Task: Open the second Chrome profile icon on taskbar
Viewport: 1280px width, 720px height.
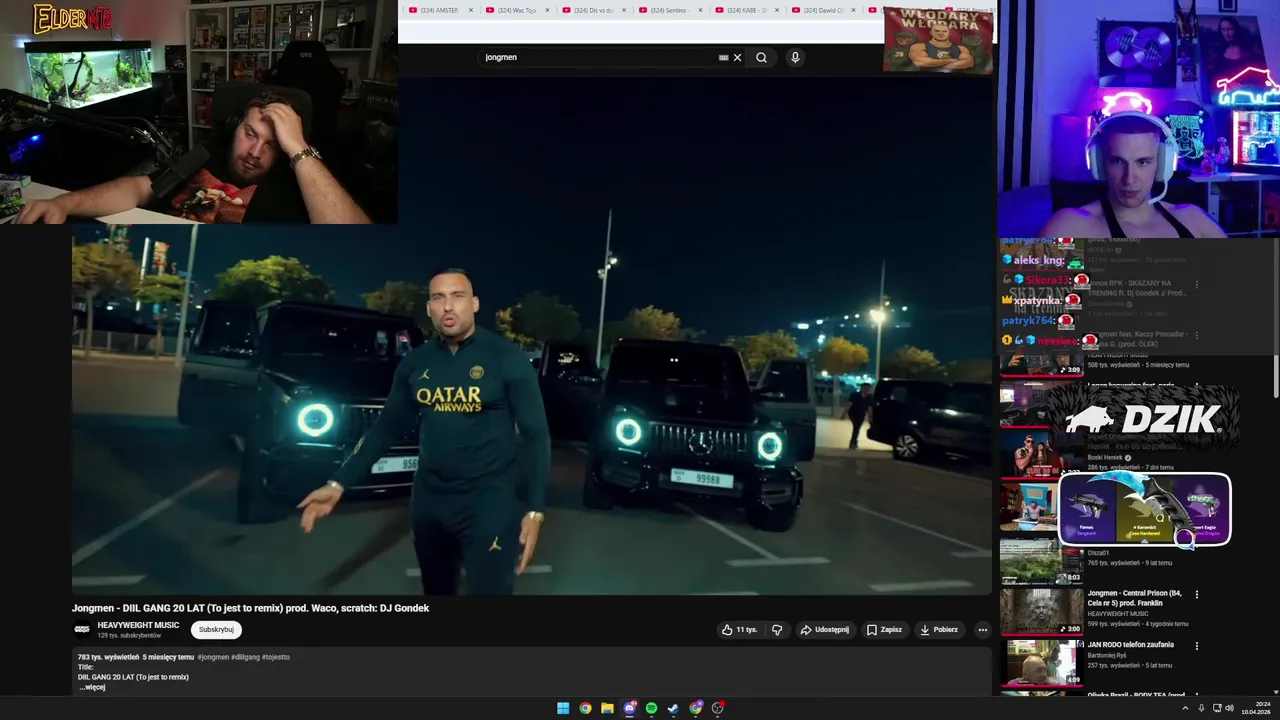Action: click(x=696, y=708)
